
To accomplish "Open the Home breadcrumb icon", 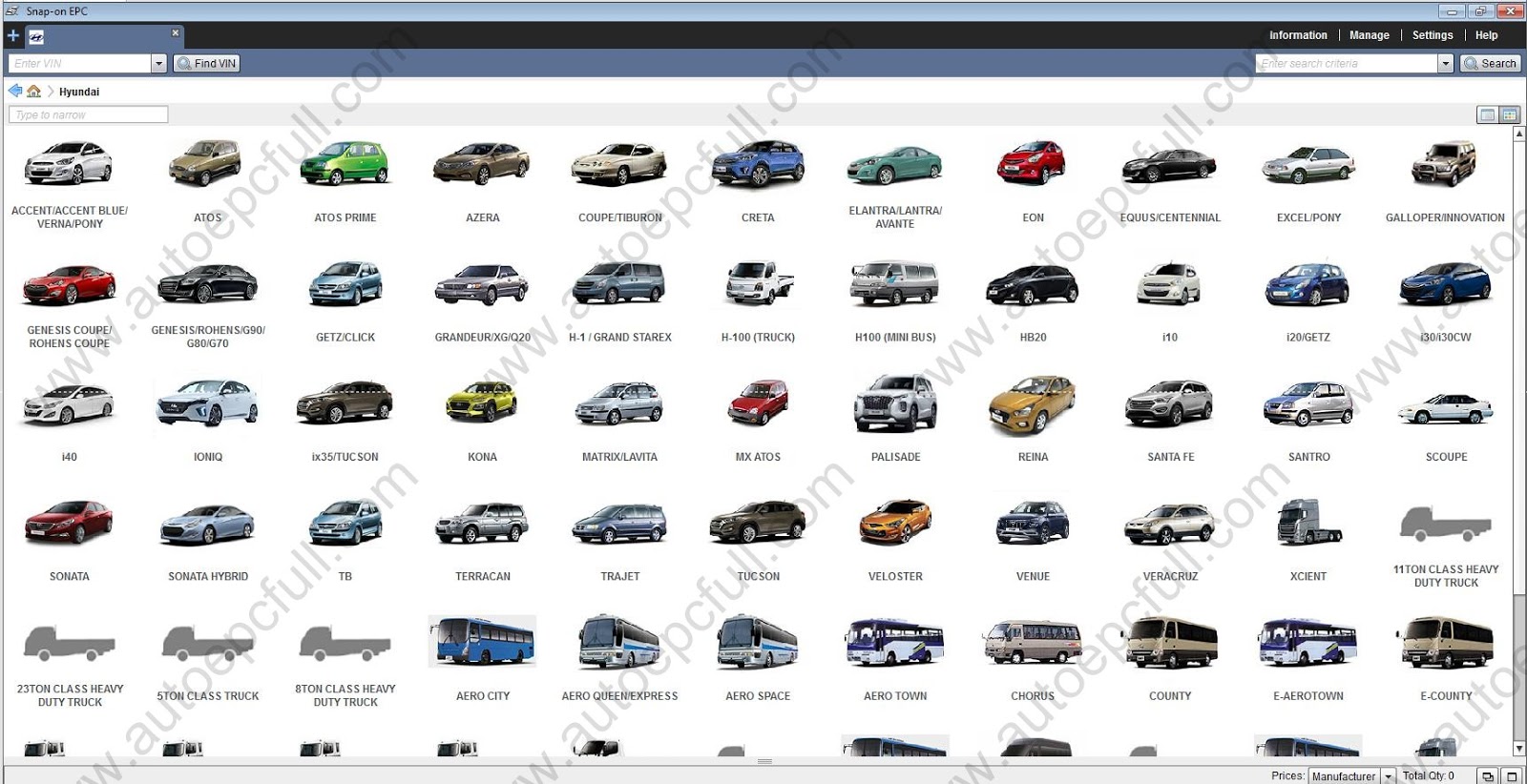I will (34, 91).
